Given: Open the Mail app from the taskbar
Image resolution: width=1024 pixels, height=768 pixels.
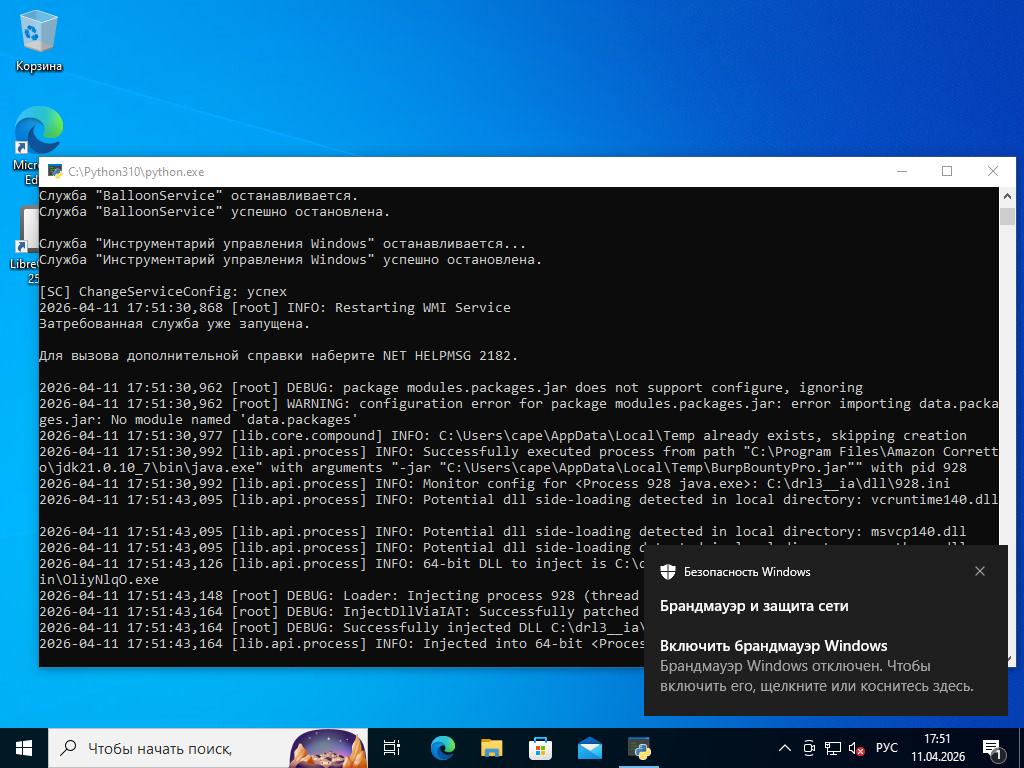Looking at the screenshot, I should (590, 747).
